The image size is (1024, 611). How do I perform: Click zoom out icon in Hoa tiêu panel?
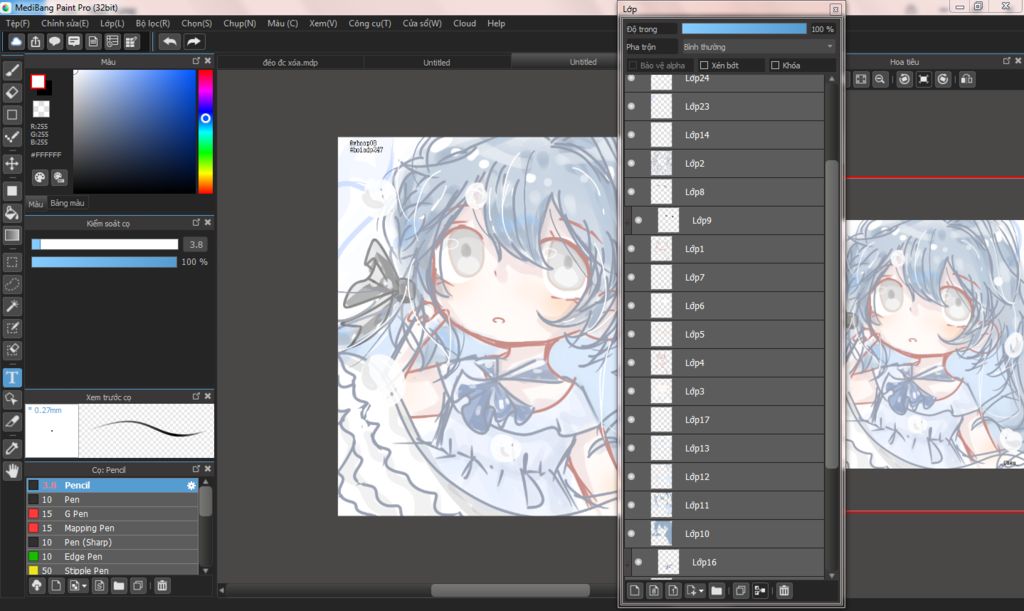coord(880,79)
